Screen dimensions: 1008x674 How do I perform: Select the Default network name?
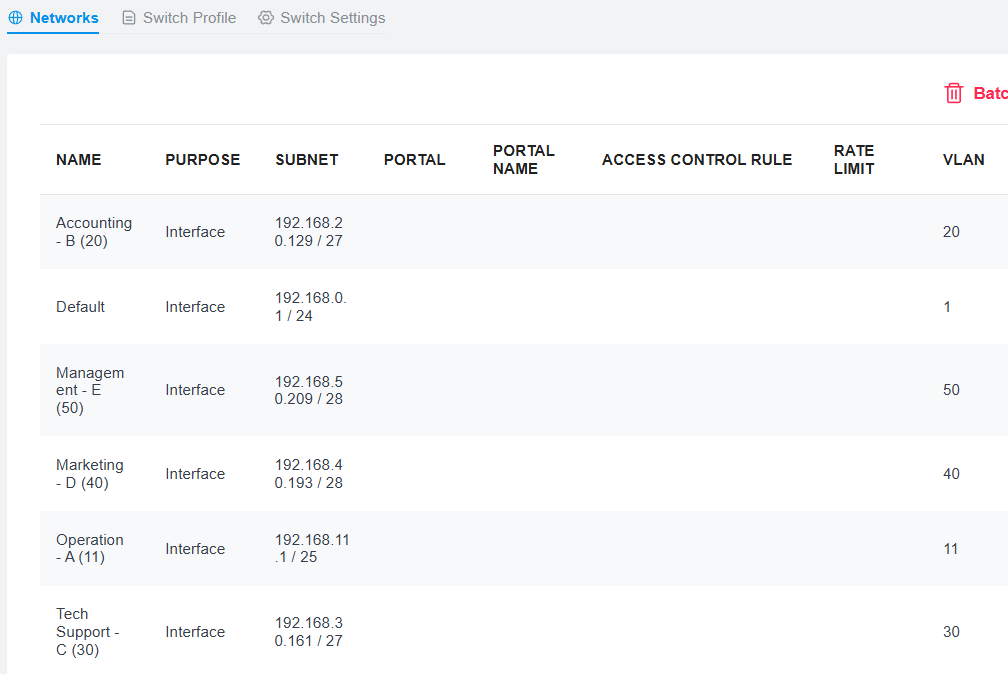pos(80,307)
